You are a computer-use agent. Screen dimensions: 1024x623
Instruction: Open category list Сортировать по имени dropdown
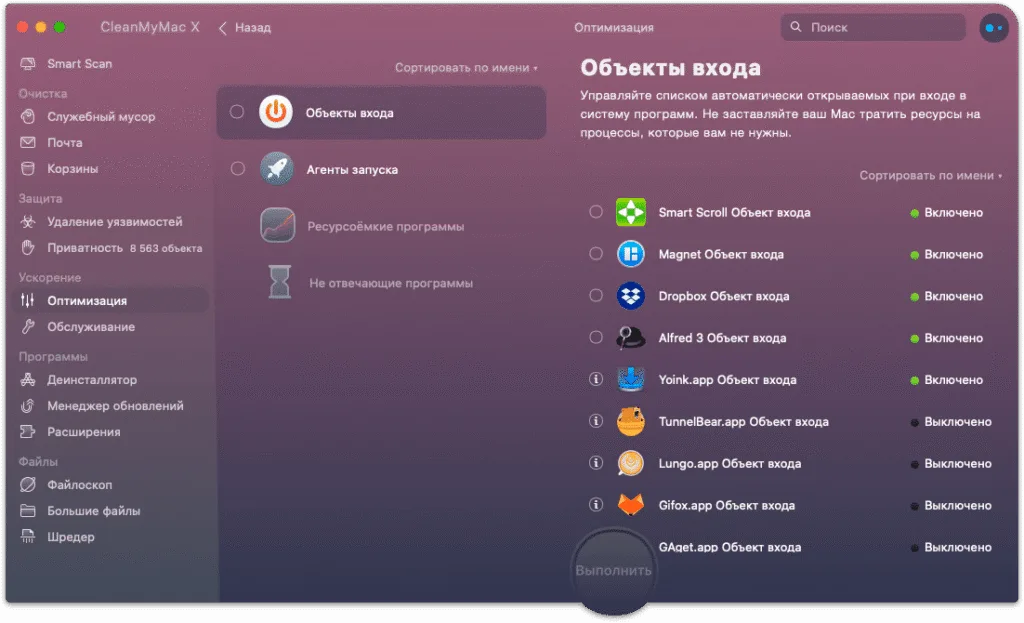(x=466, y=68)
